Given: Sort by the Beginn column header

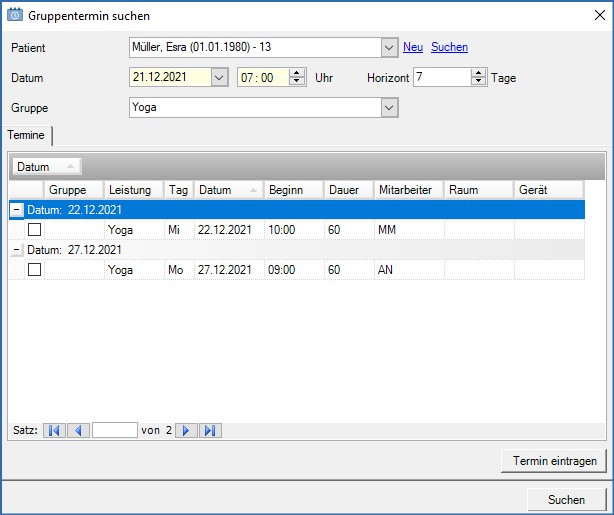Looking at the screenshot, I should coord(293,190).
